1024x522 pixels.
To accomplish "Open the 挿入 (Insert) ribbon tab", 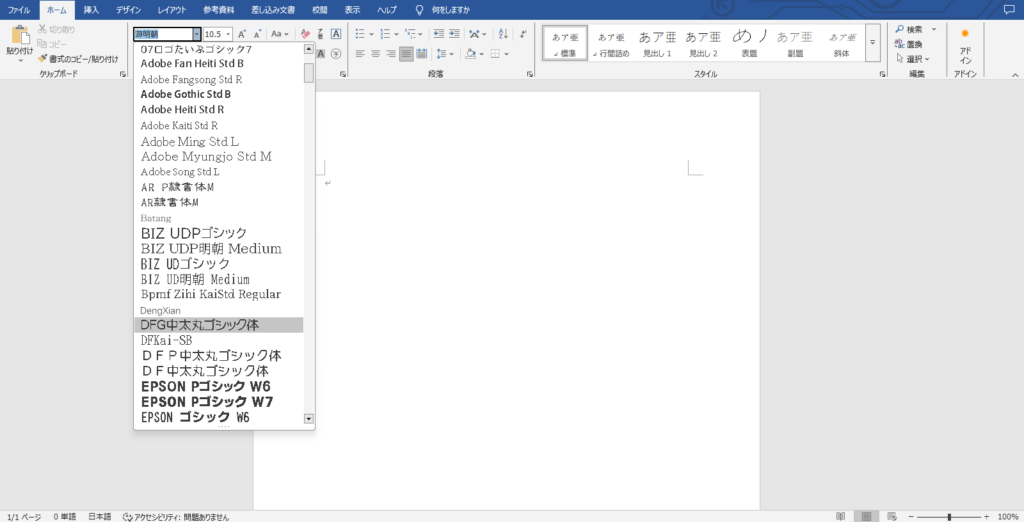I will tap(91, 9).
